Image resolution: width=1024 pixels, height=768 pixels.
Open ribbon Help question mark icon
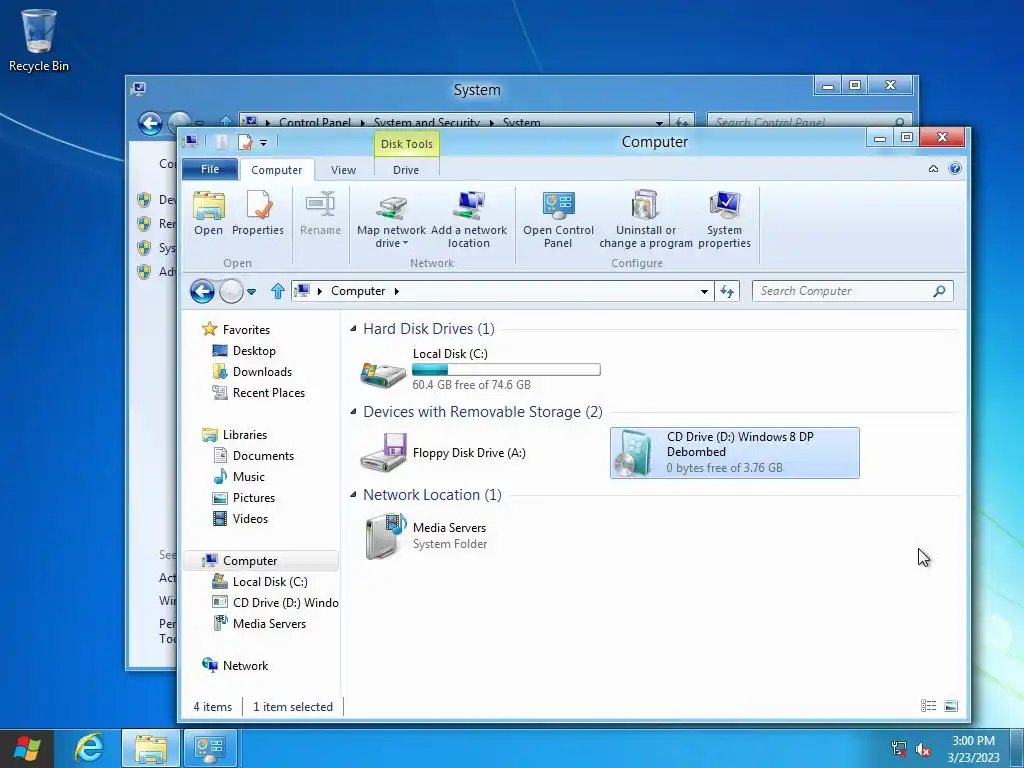(x=955, y=168)
